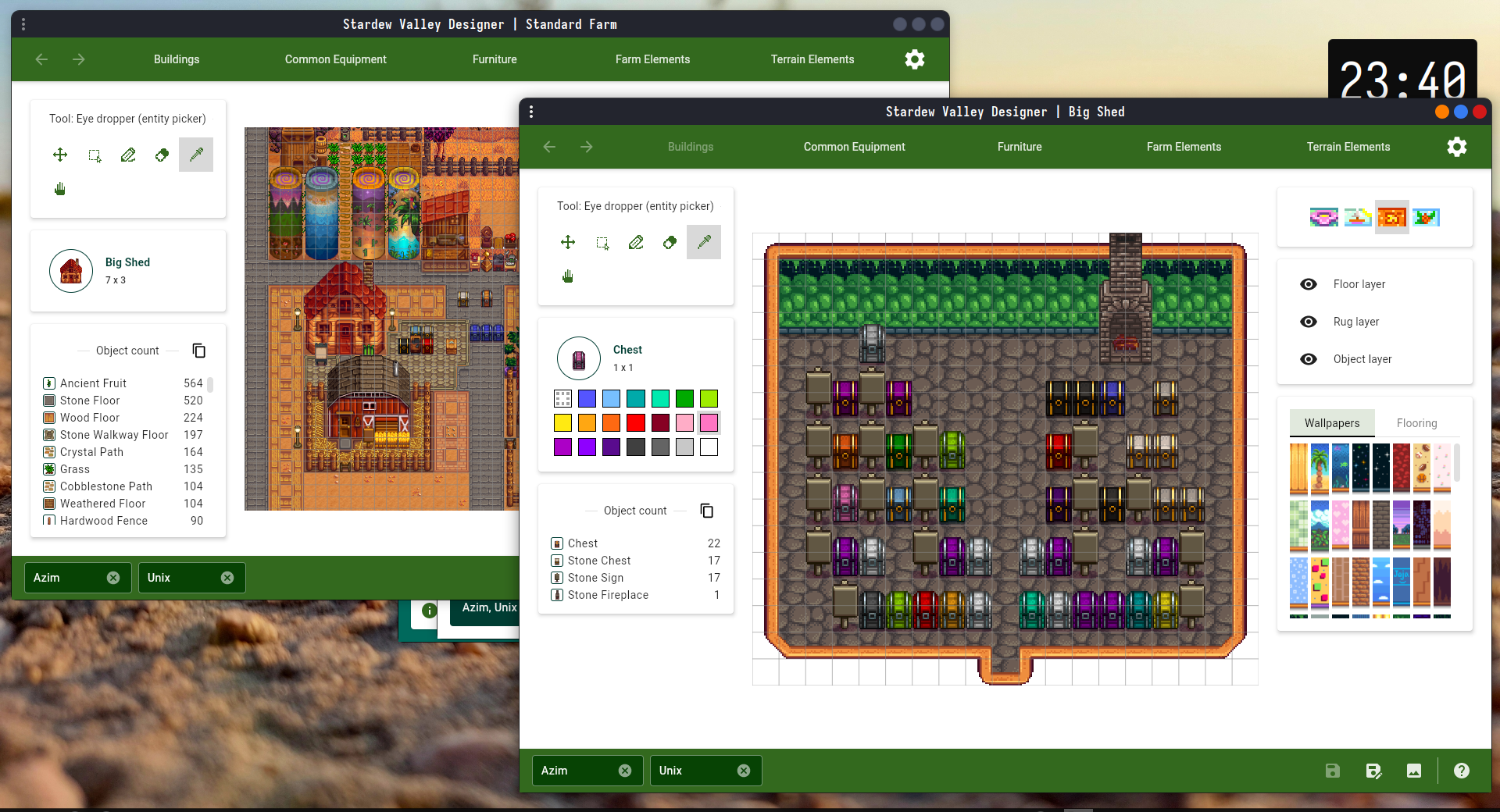Screen dimensions: 1500x812
Task: Select the highlighted orange rug theme icon
Action: [1392, 217]
